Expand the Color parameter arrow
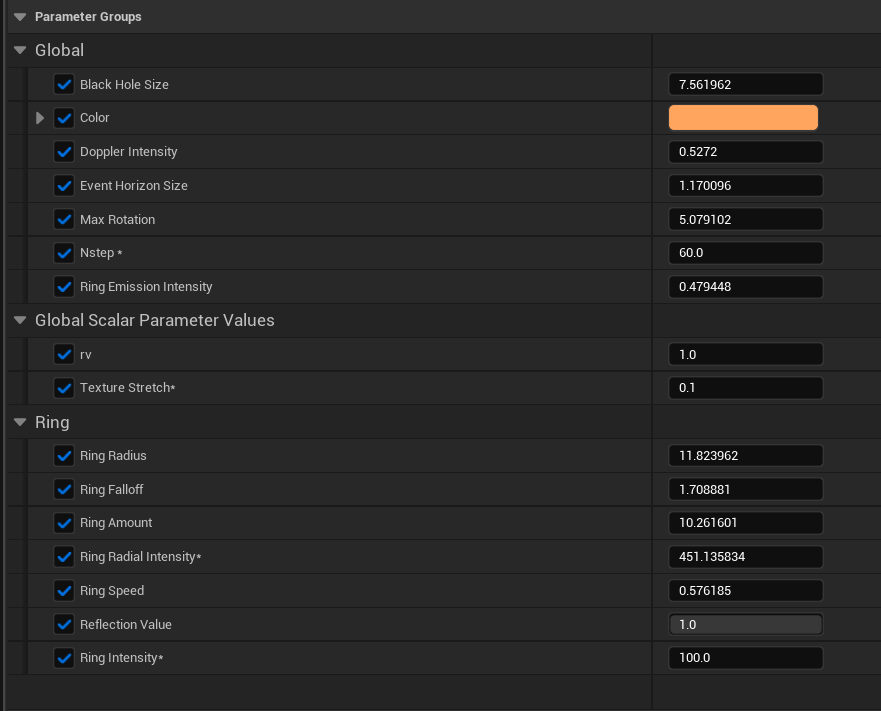The image size is (881, 711). pyautogui.click(x=40, y=118)
